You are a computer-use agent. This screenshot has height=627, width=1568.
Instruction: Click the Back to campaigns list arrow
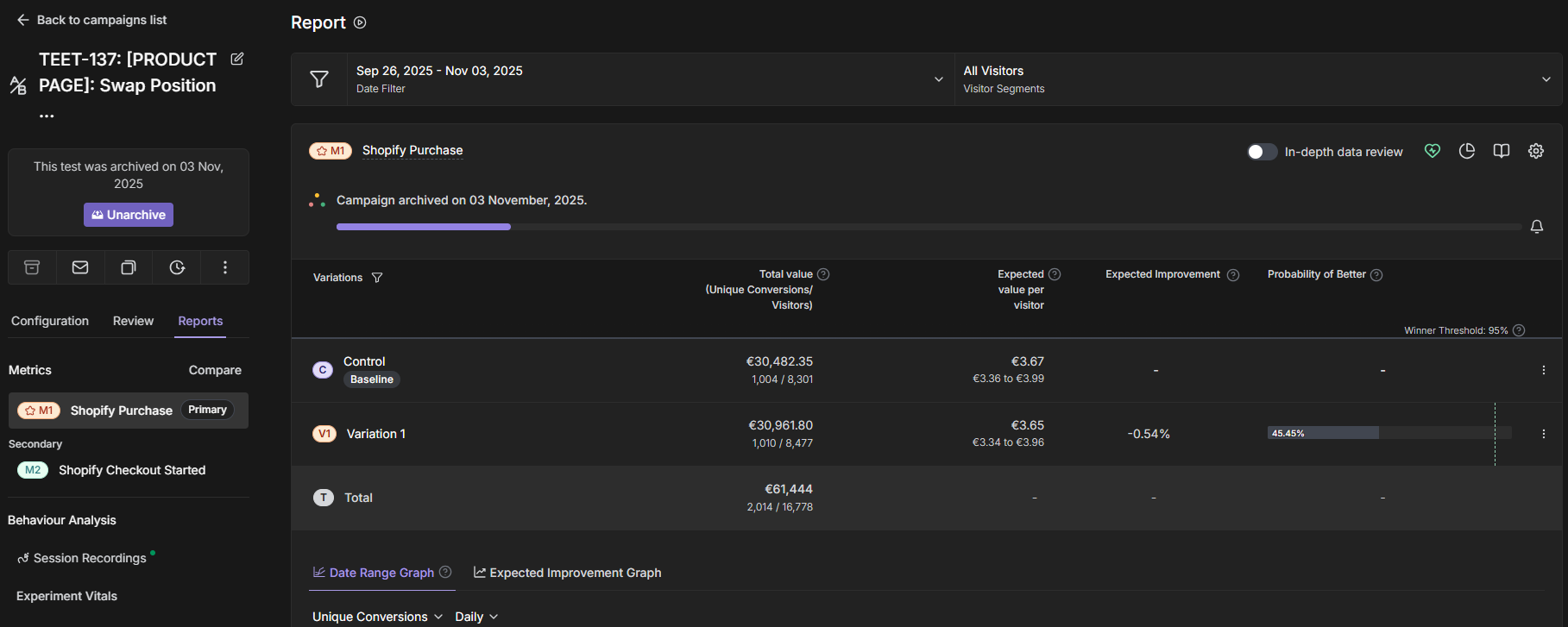[23, 20]
